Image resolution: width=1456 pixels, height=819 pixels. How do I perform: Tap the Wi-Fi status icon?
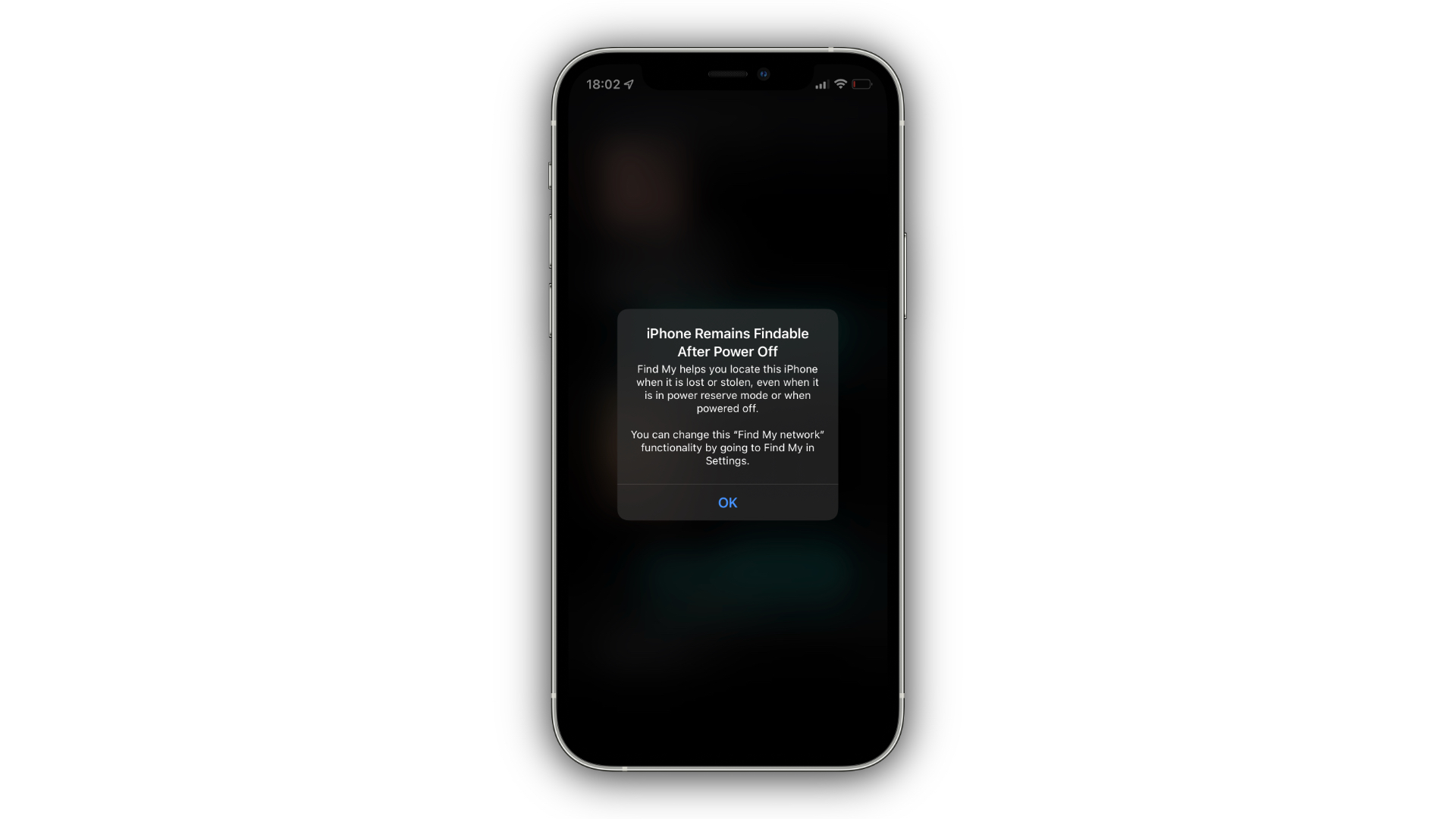coord(840,84)
